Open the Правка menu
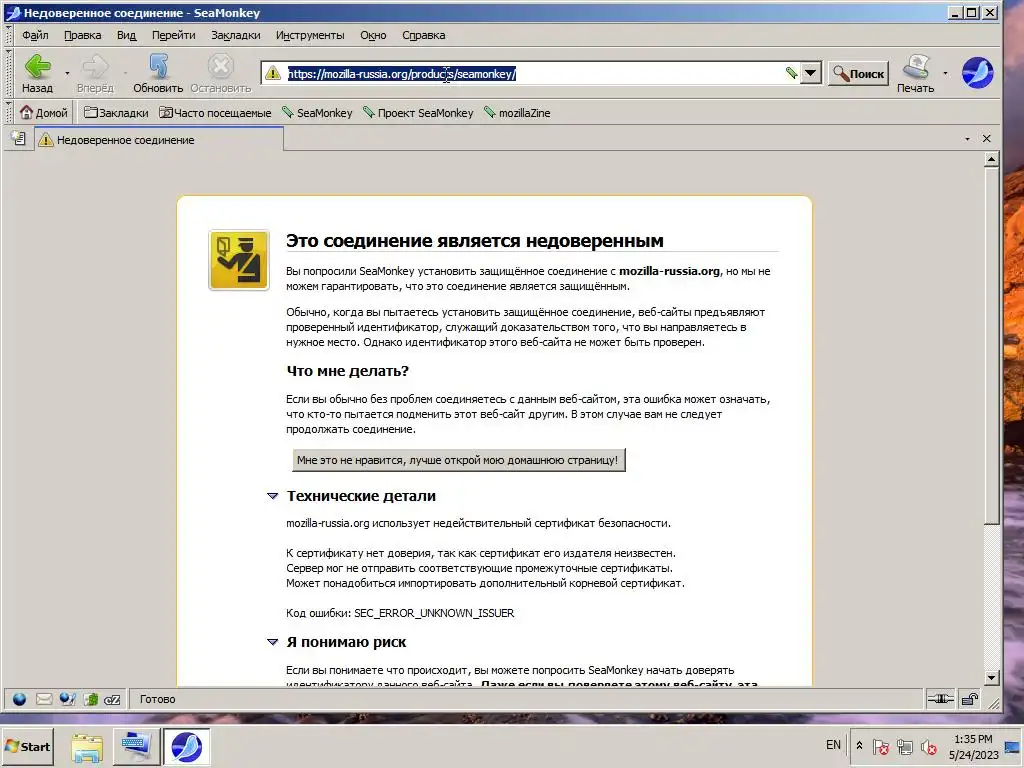 [x=82, y=35]
